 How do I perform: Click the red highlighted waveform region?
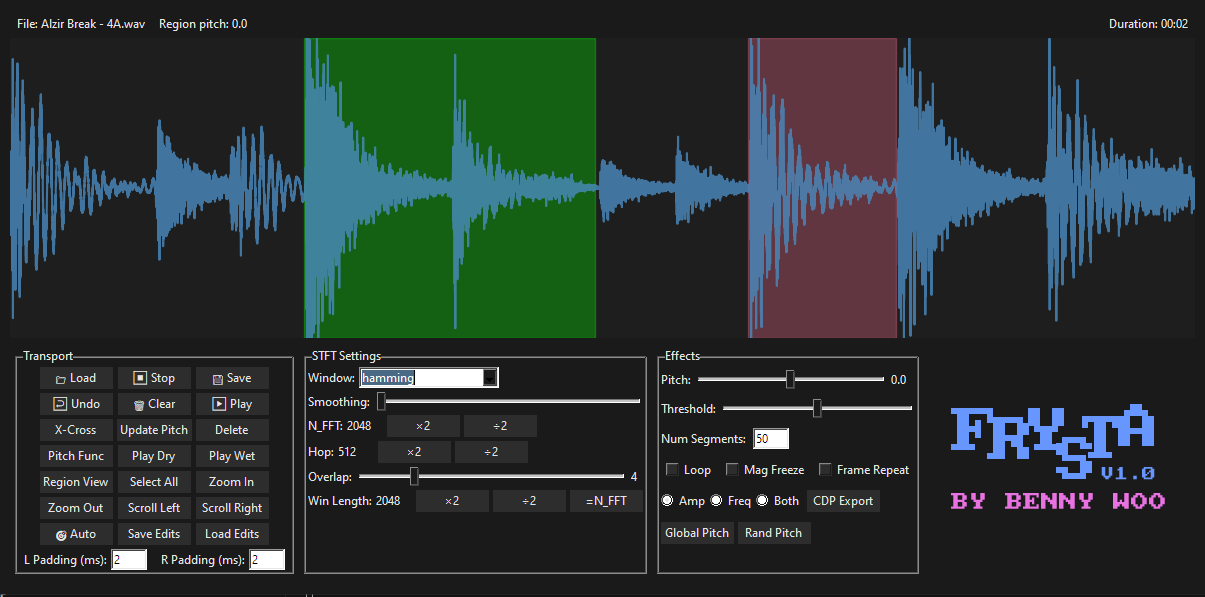(822, 188)
